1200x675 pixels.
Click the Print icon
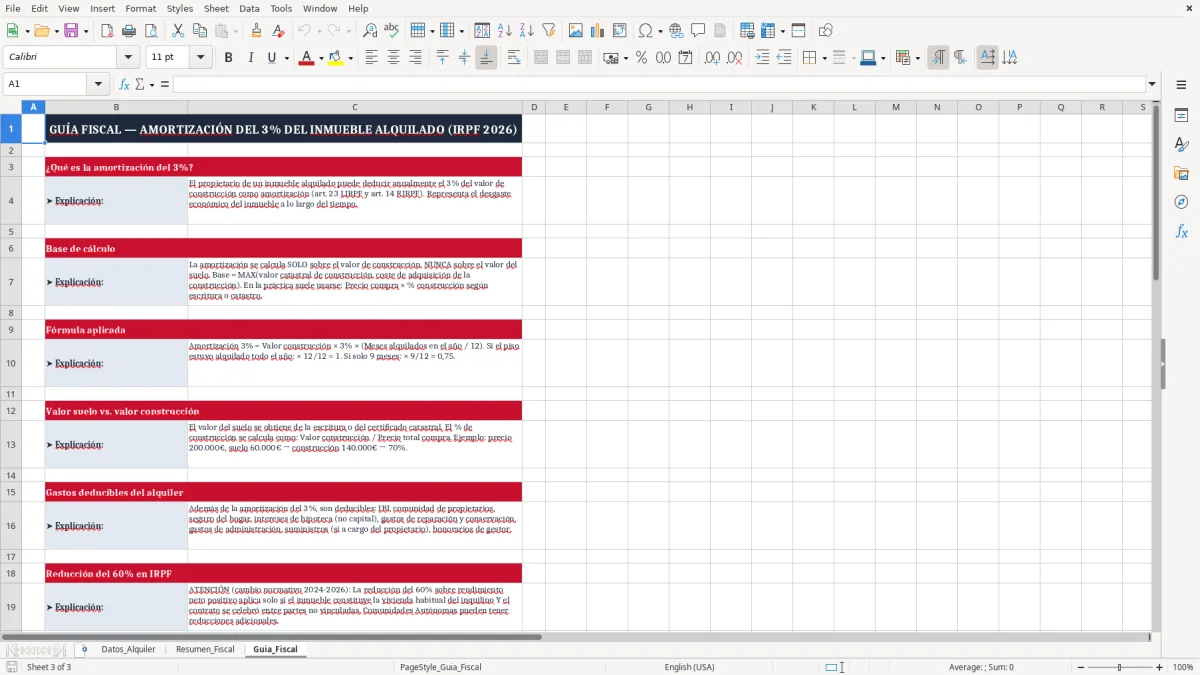(x=127, y=31)
